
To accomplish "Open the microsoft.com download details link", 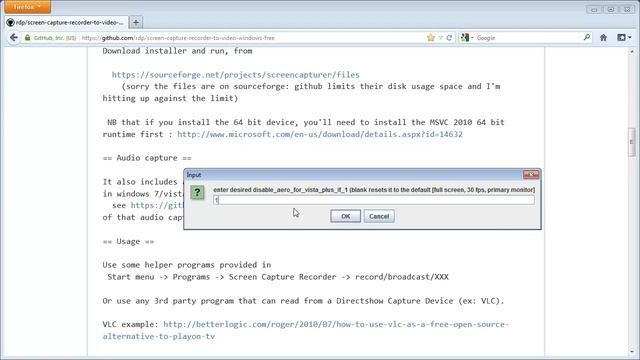I will point(320,134).
